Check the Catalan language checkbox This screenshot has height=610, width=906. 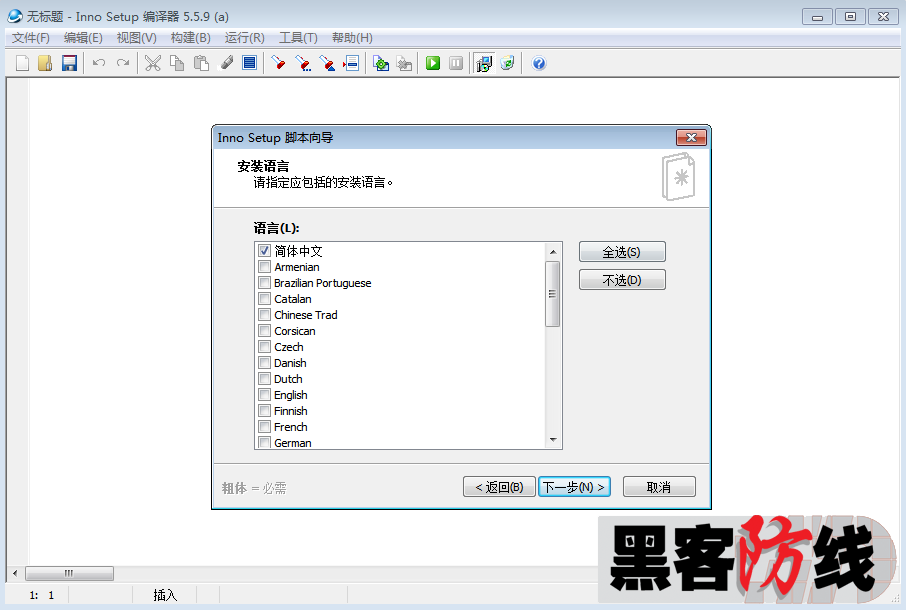tap(265, 299)
